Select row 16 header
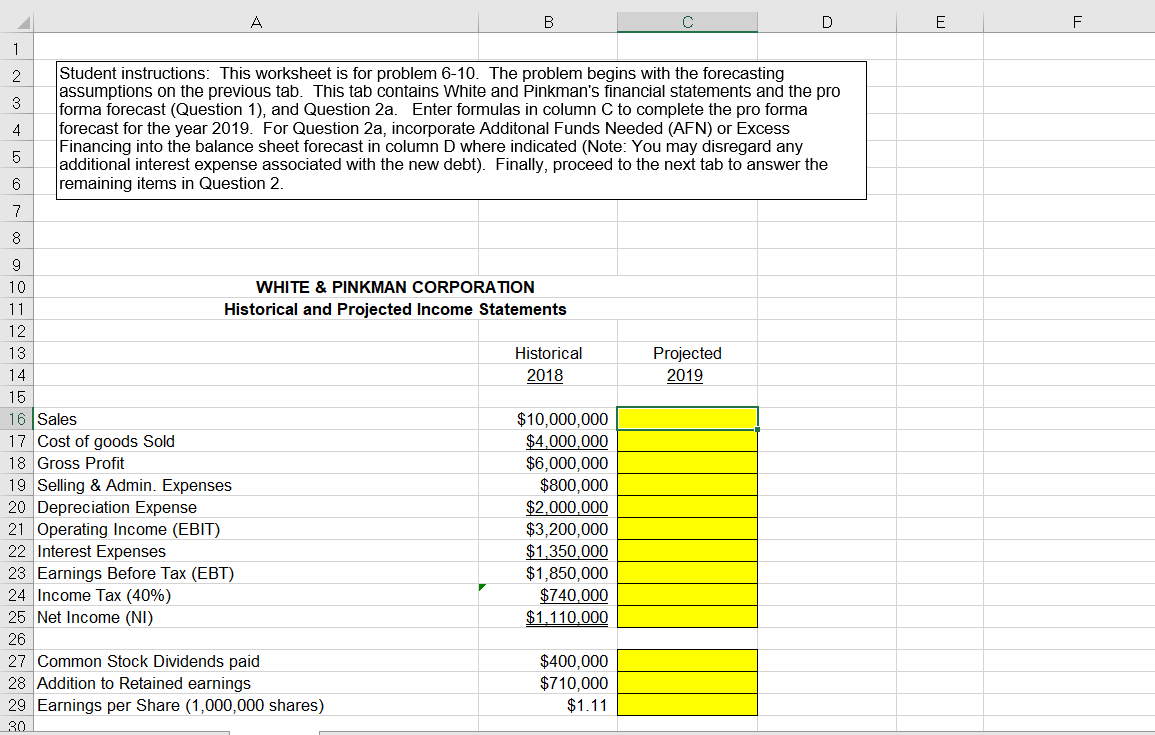 point(16,419)
